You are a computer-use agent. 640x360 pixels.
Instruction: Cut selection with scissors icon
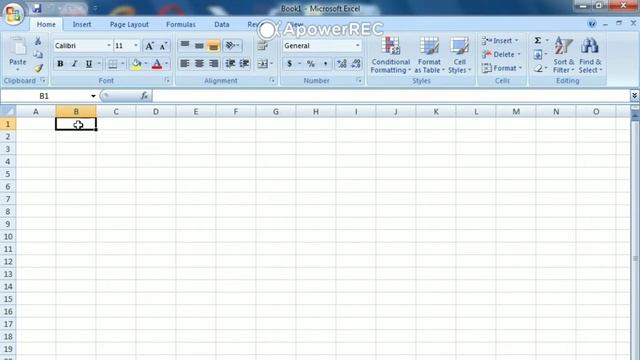pos(38,41)
